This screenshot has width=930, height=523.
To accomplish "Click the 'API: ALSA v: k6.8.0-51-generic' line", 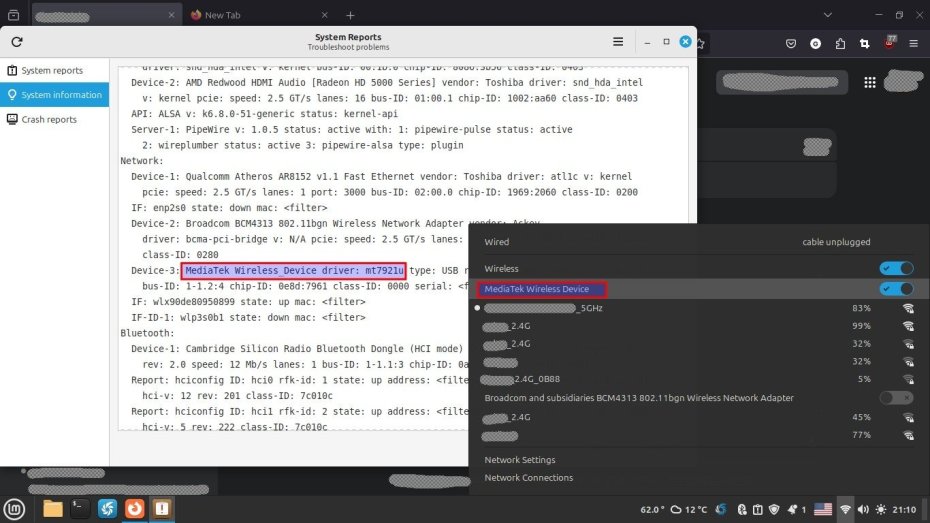I will pyautogui.click(x=265, y=114).
